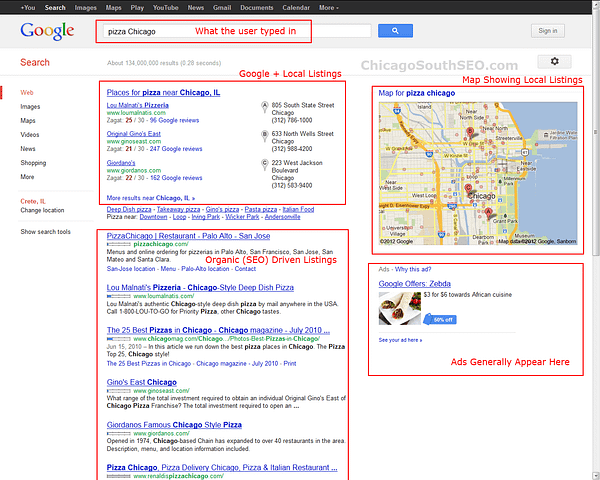600x480 pixels.
Task: Open Gino's East Chicago result
Action: click(x=142, y=382)
